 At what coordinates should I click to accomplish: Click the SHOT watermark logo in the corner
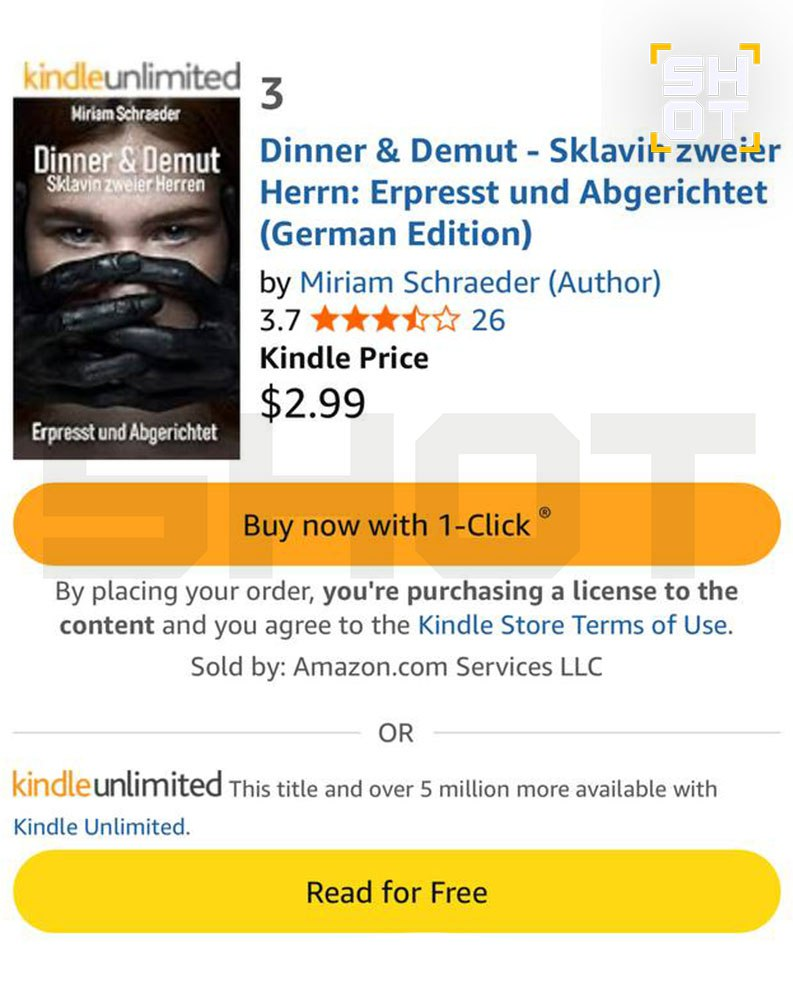(705, 97)
